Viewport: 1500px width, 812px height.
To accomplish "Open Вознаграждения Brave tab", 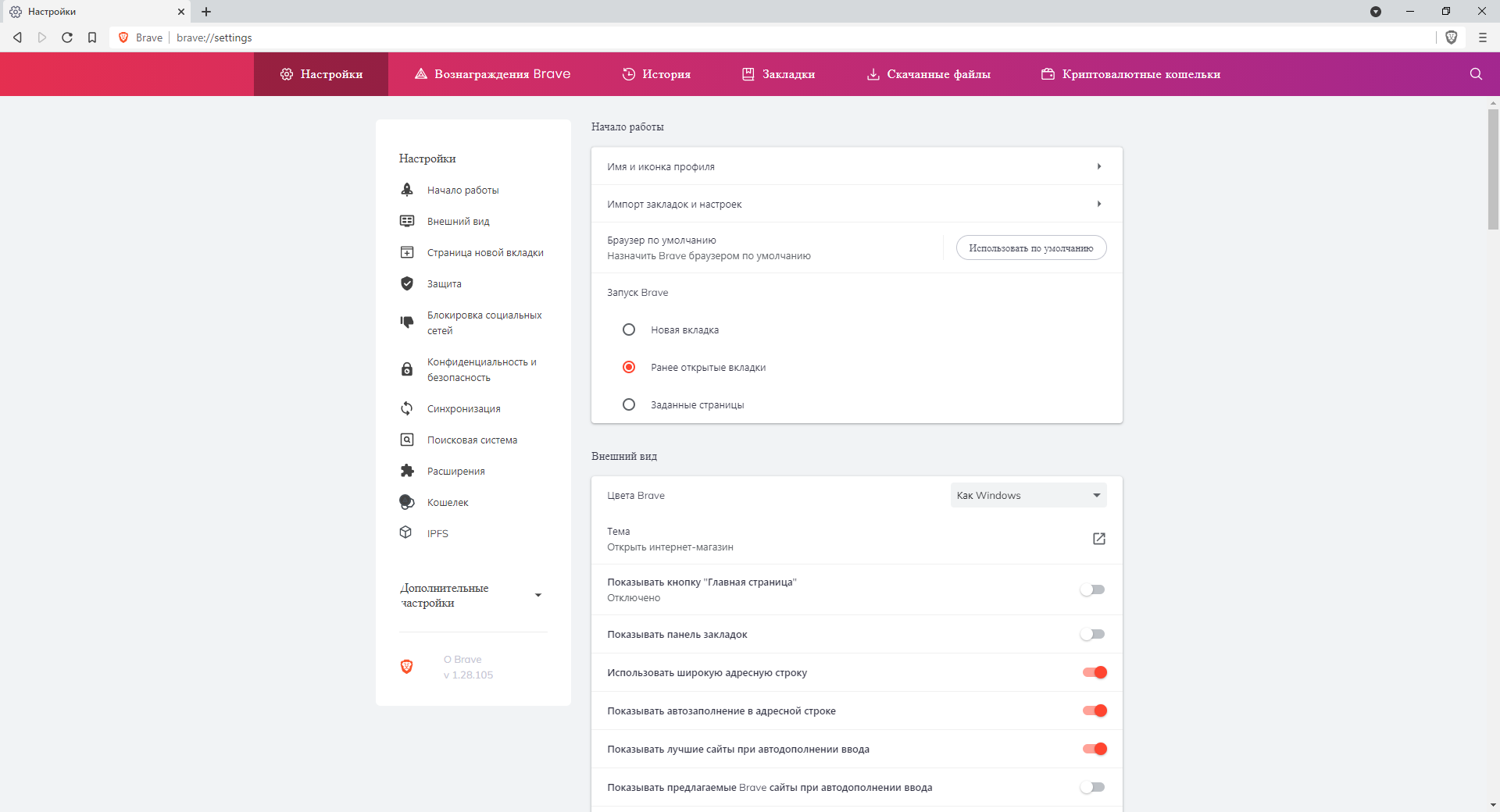I will pos(492,74).
